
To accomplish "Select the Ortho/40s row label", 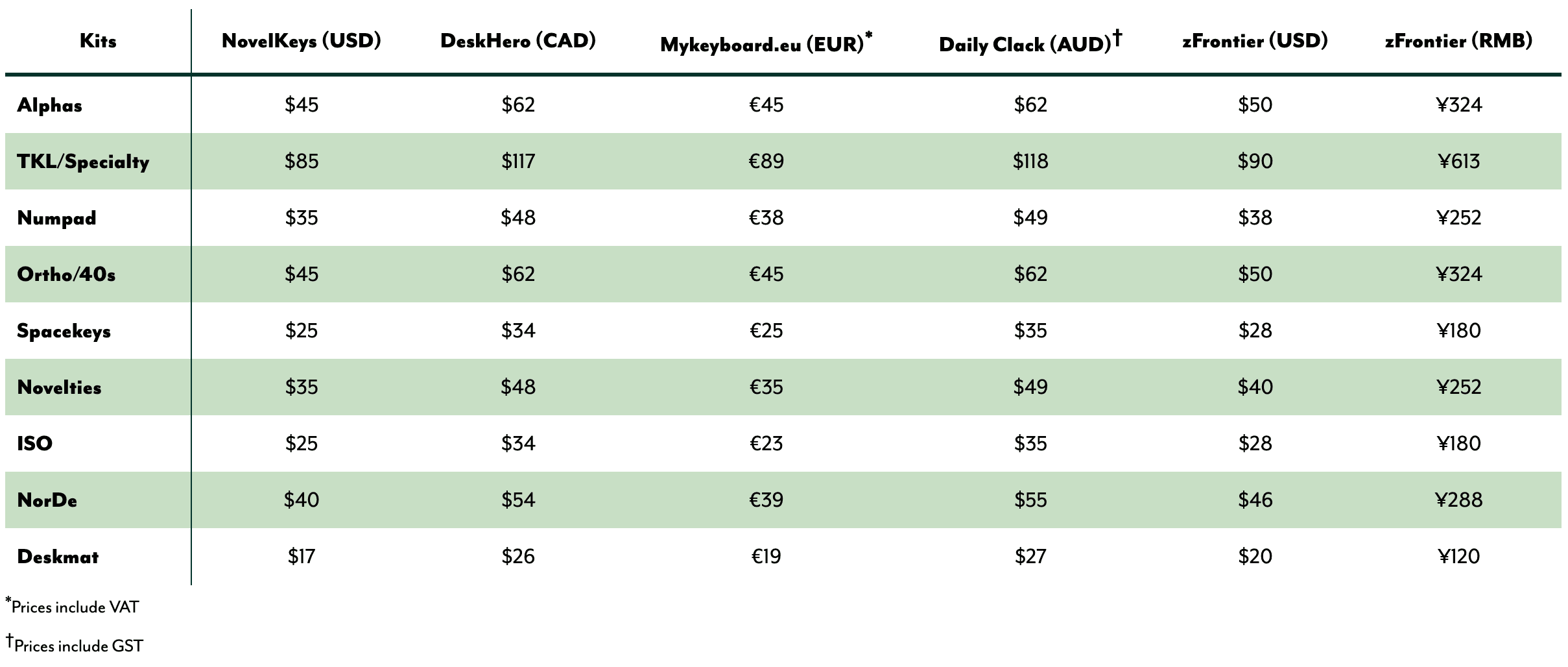I will click(66, 274).
